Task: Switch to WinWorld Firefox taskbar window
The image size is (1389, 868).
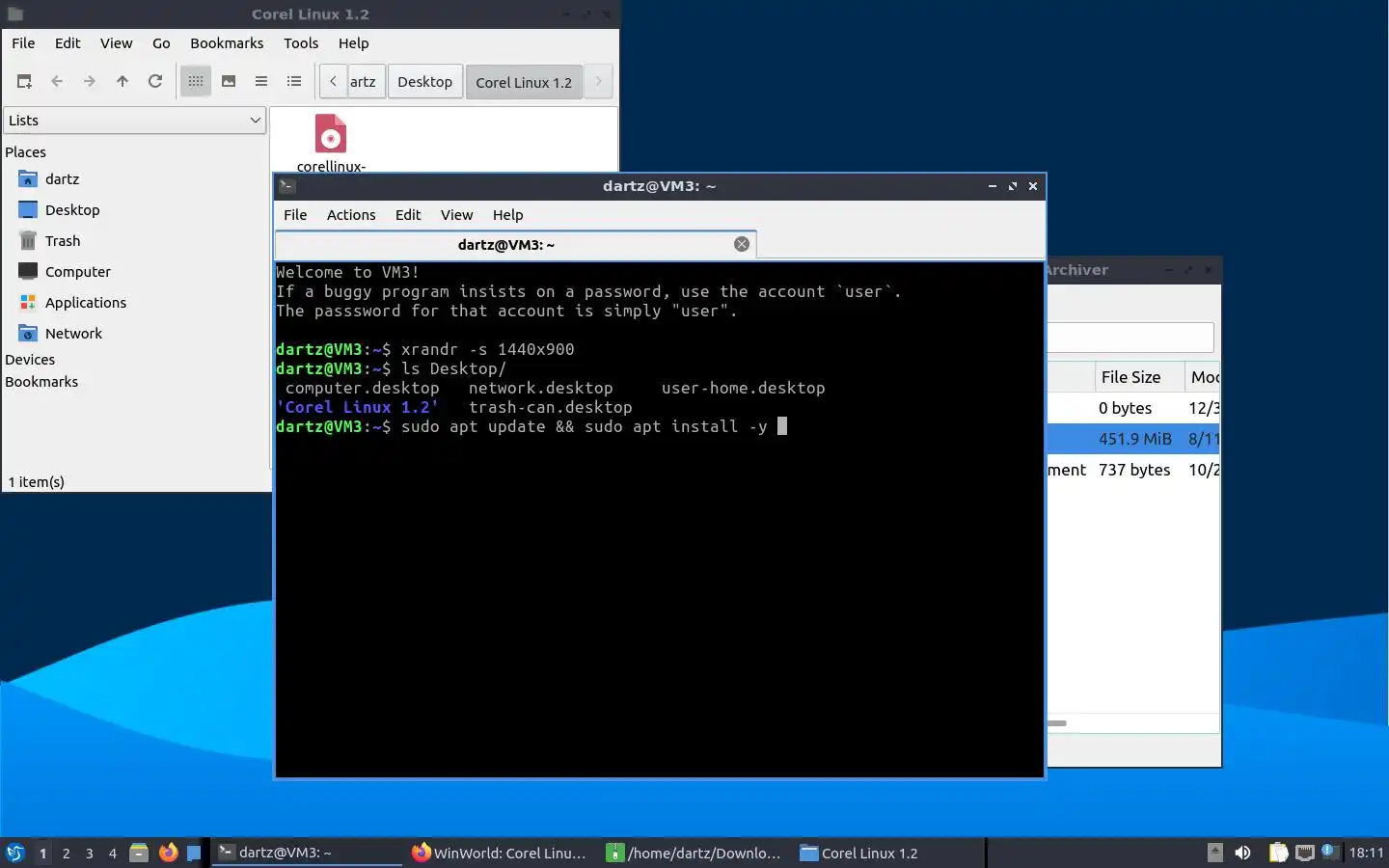Action: [x=500, y=853]
